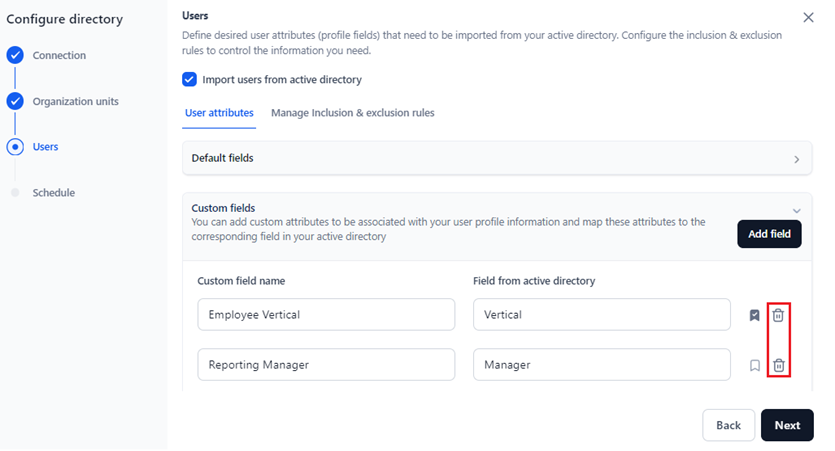Click the Back button
The image size is (835, 451).
click(728, 425)
